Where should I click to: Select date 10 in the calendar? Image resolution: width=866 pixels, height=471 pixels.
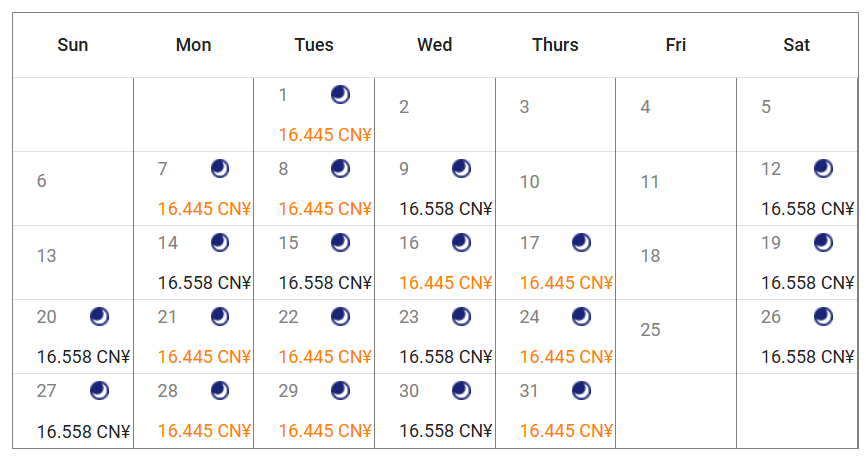point(530,182)
